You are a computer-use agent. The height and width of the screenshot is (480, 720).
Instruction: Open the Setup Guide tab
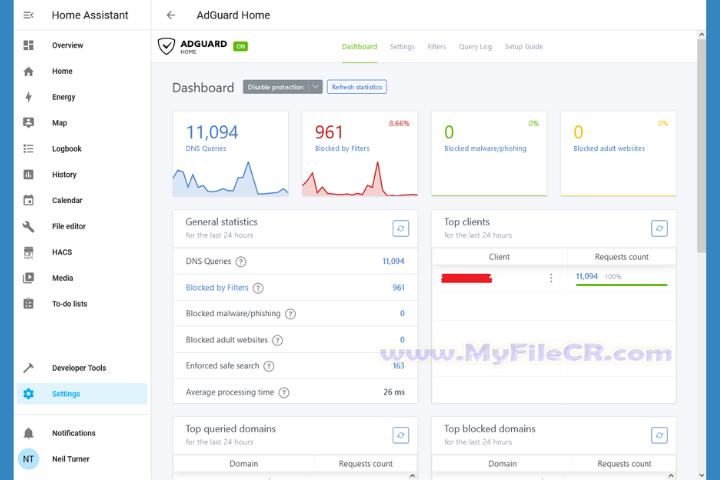pyautogui.click(x=524, y=46)
